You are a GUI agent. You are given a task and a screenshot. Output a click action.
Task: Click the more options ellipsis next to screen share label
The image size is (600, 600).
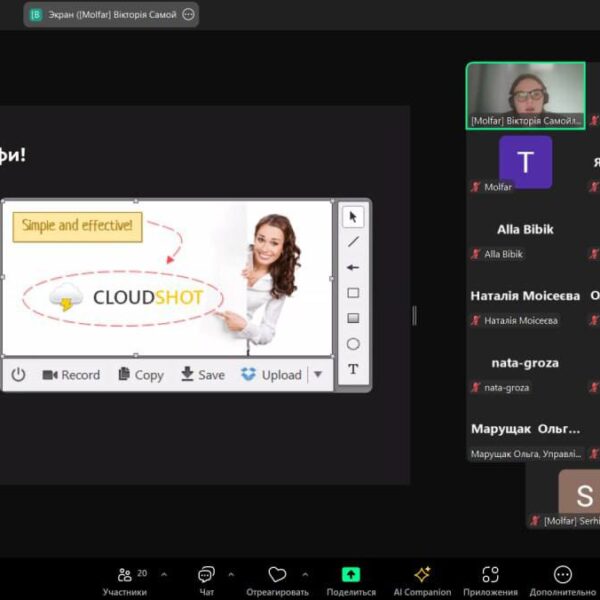coord(188,15)
